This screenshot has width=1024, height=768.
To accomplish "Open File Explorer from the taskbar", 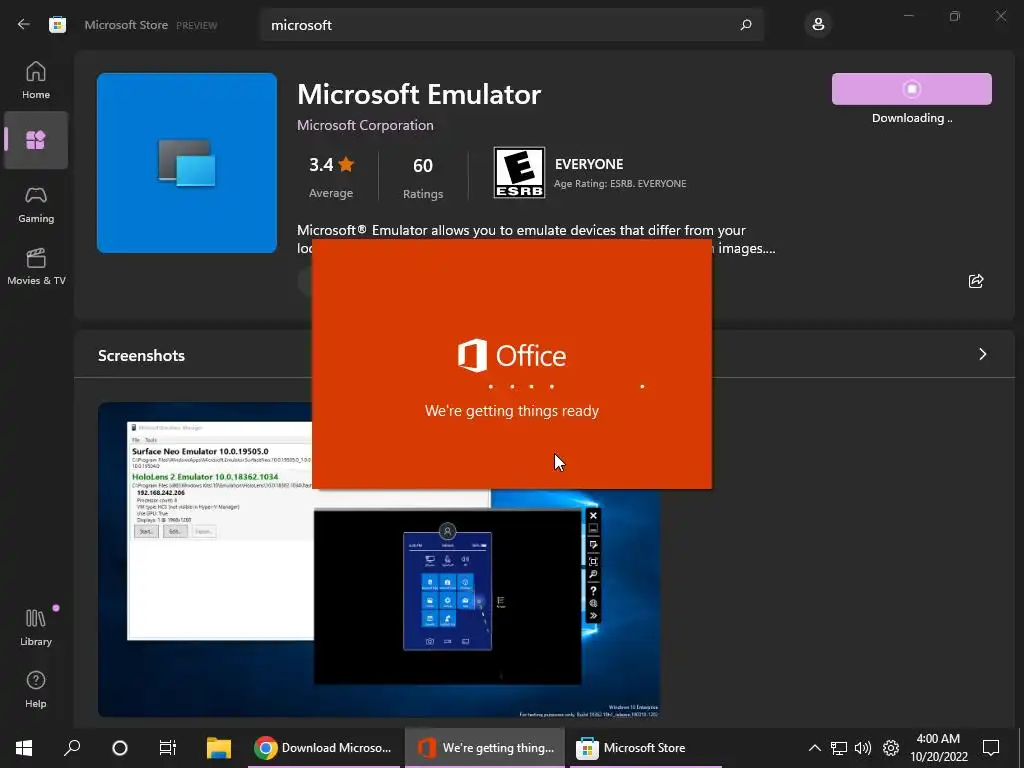I will (219, 748).
